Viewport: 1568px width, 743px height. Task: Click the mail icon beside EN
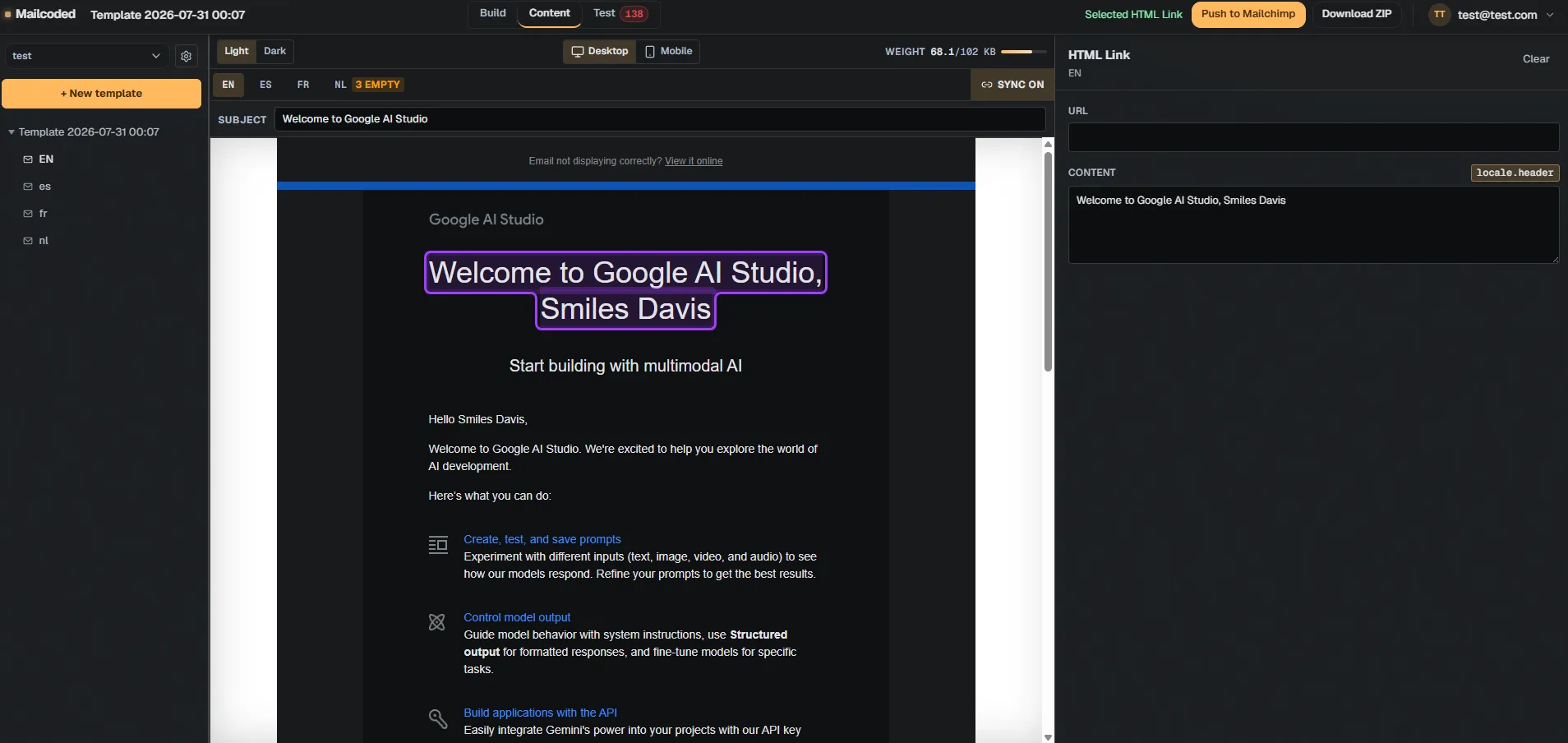pyautogui.click(x=28, y=159)
